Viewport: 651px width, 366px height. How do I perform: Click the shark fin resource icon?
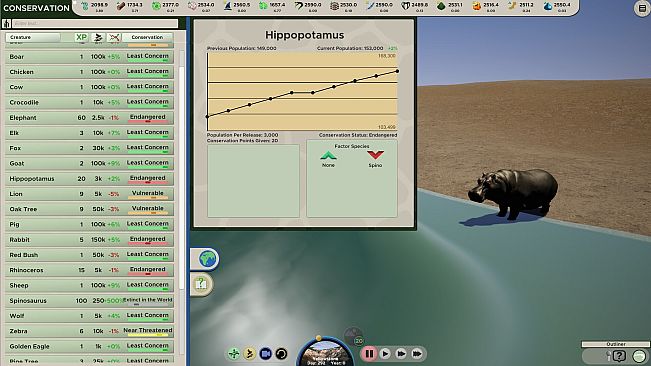click(x=228, y=6)
